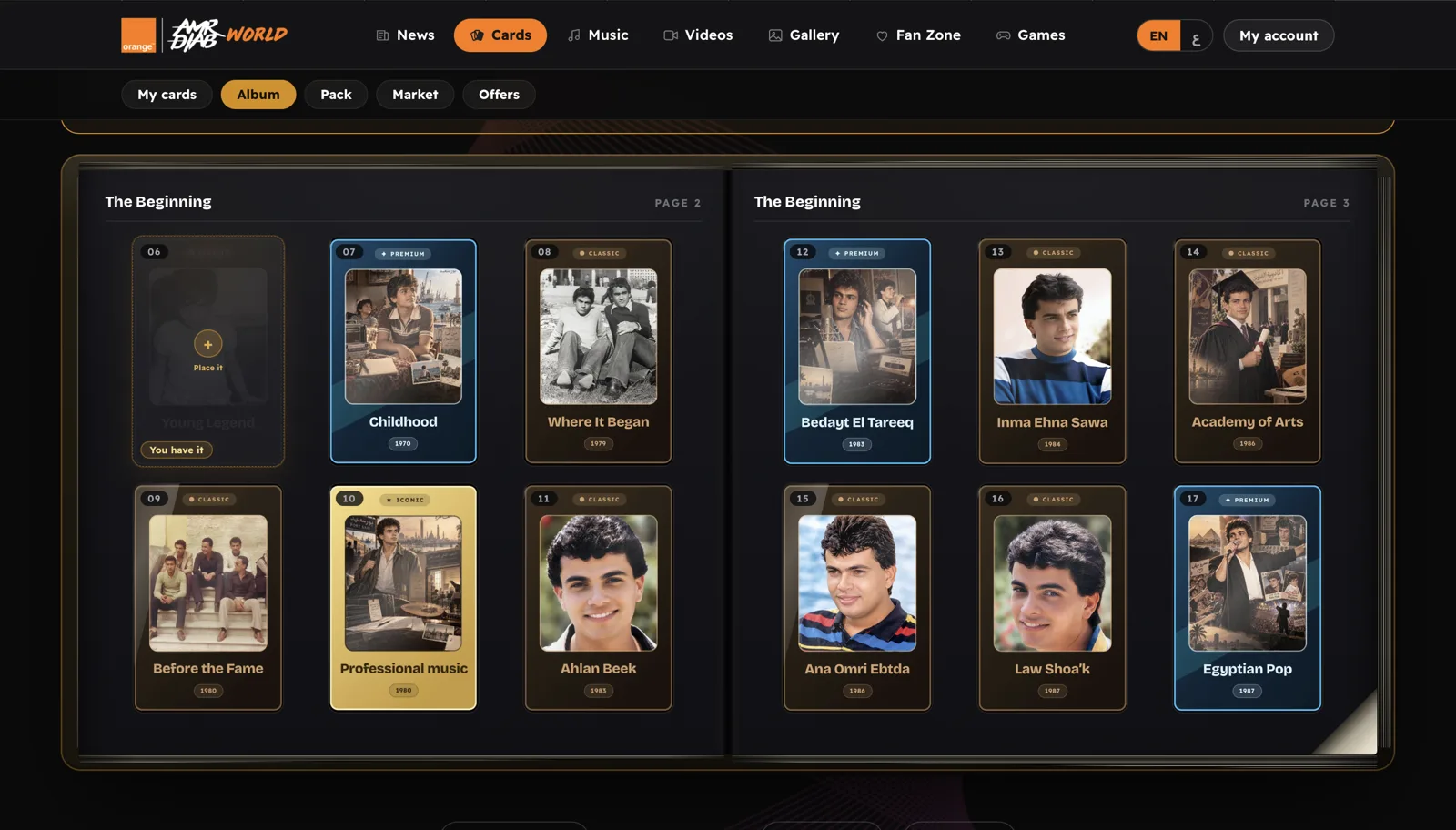Navigate to Gallery
This screenshot has width=1456, height=830.
(x=804, y=35)
